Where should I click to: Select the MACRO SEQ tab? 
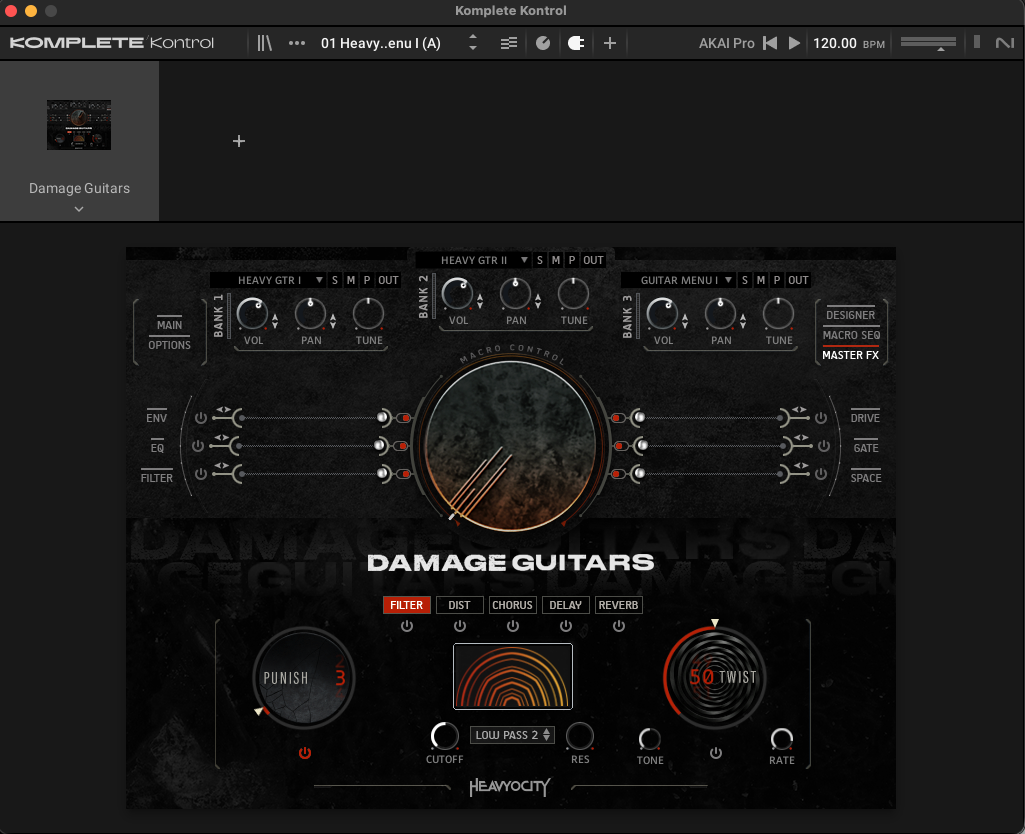click(850, 335)
